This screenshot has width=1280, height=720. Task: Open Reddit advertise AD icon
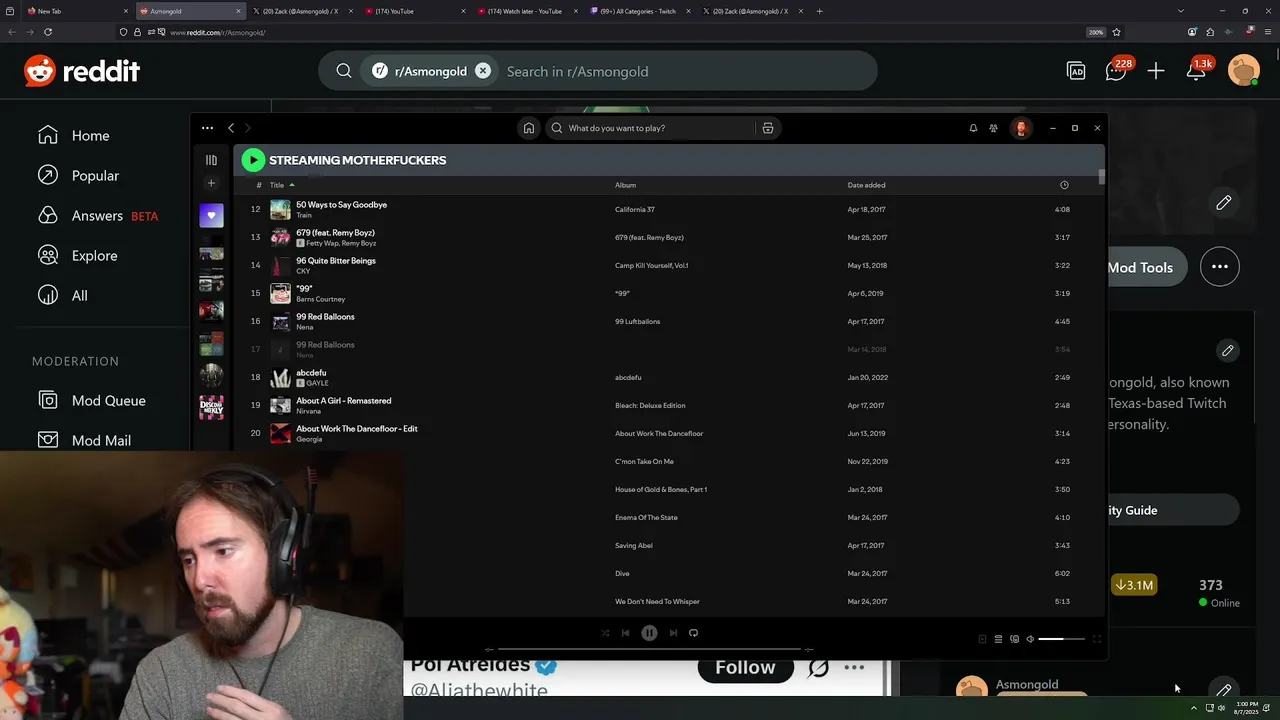[1076, 71]
